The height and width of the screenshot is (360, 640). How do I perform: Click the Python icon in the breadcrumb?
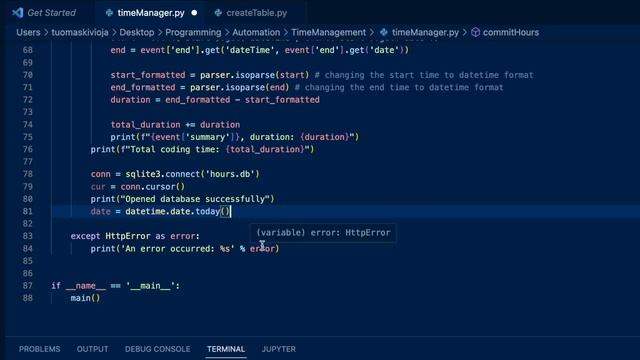point(384,32)
